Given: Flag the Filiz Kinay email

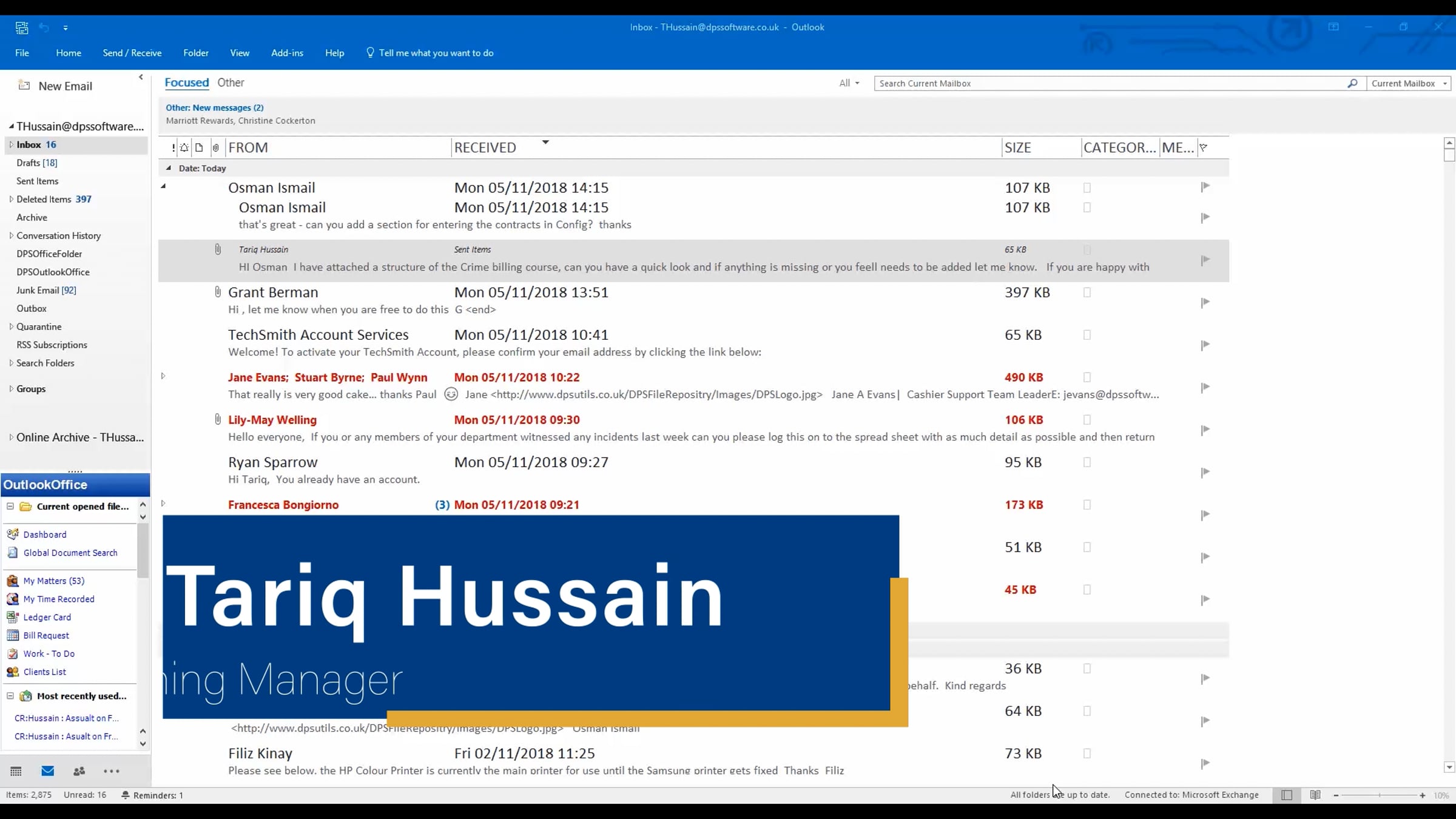Looking at the screenshot, I should click(1205, 763).
